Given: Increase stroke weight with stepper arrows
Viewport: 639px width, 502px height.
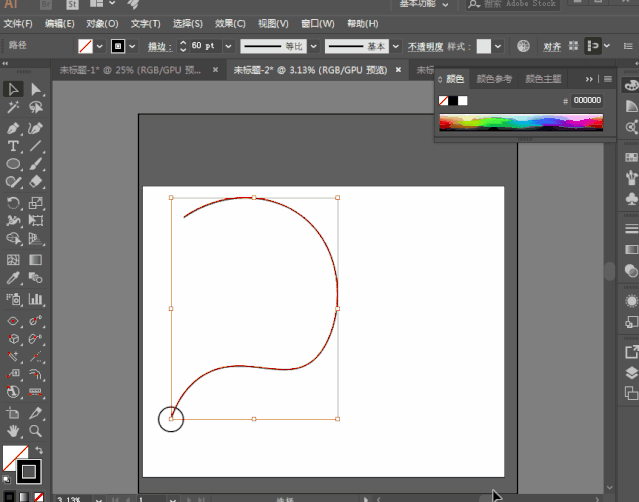Looking at the screenshot, I should coord(183,42).
